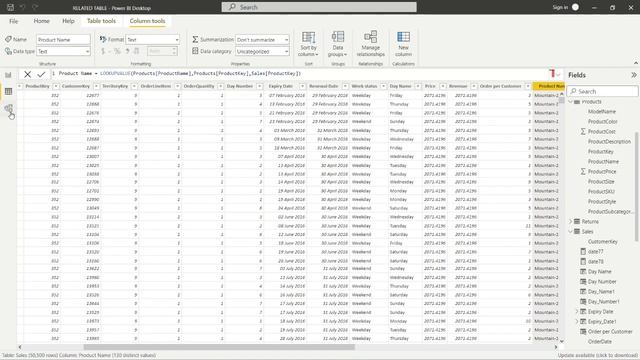Switch to Report view in left sidebar
640x360 pixels.
click(8, 75)
